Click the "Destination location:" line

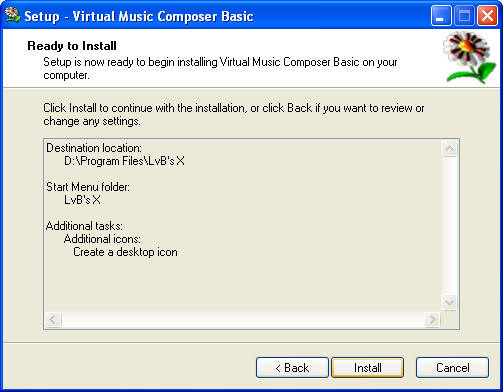point(94,148)
